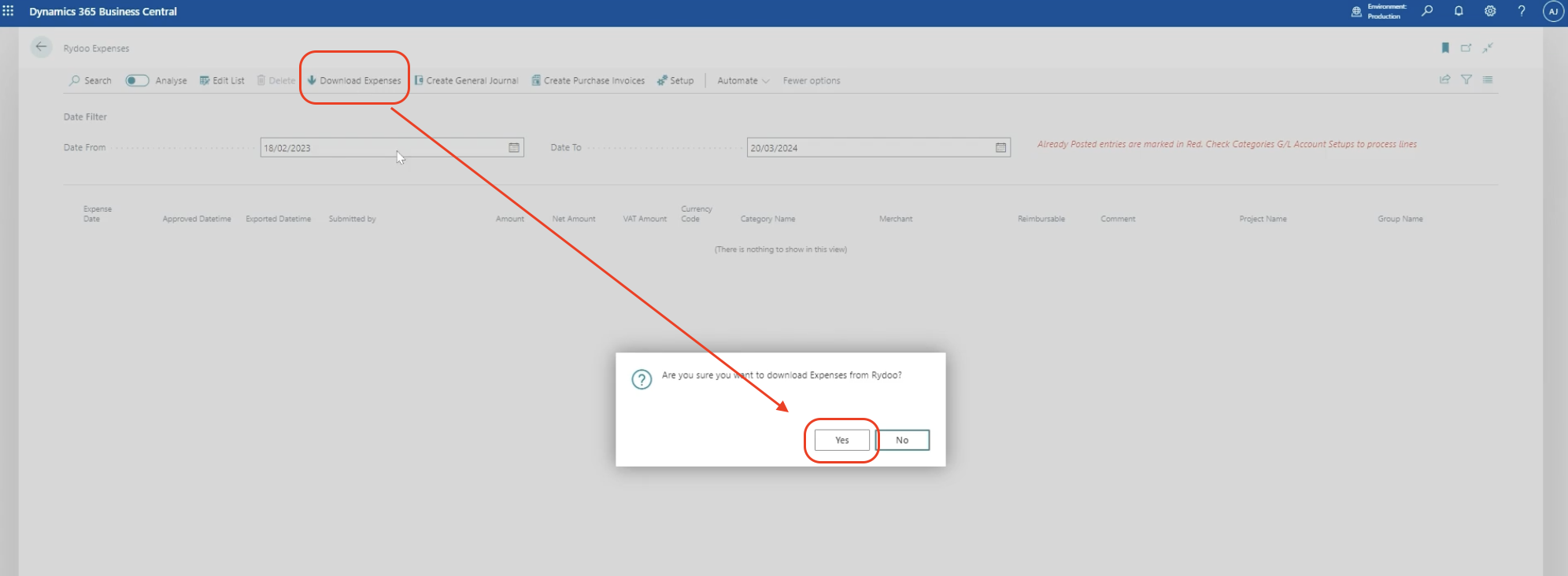Click the Currency Code column header

697,214
